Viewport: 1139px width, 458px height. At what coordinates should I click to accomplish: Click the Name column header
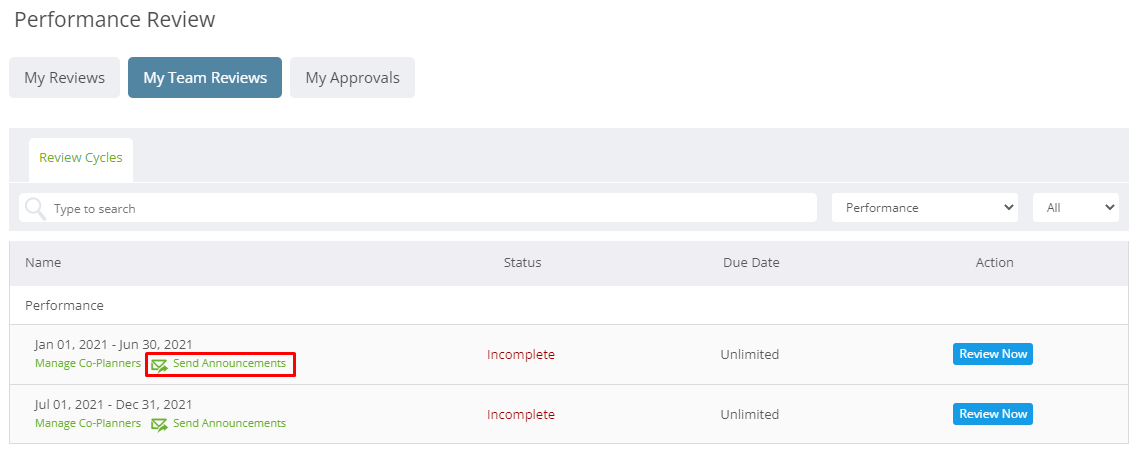tap(43, 263)
